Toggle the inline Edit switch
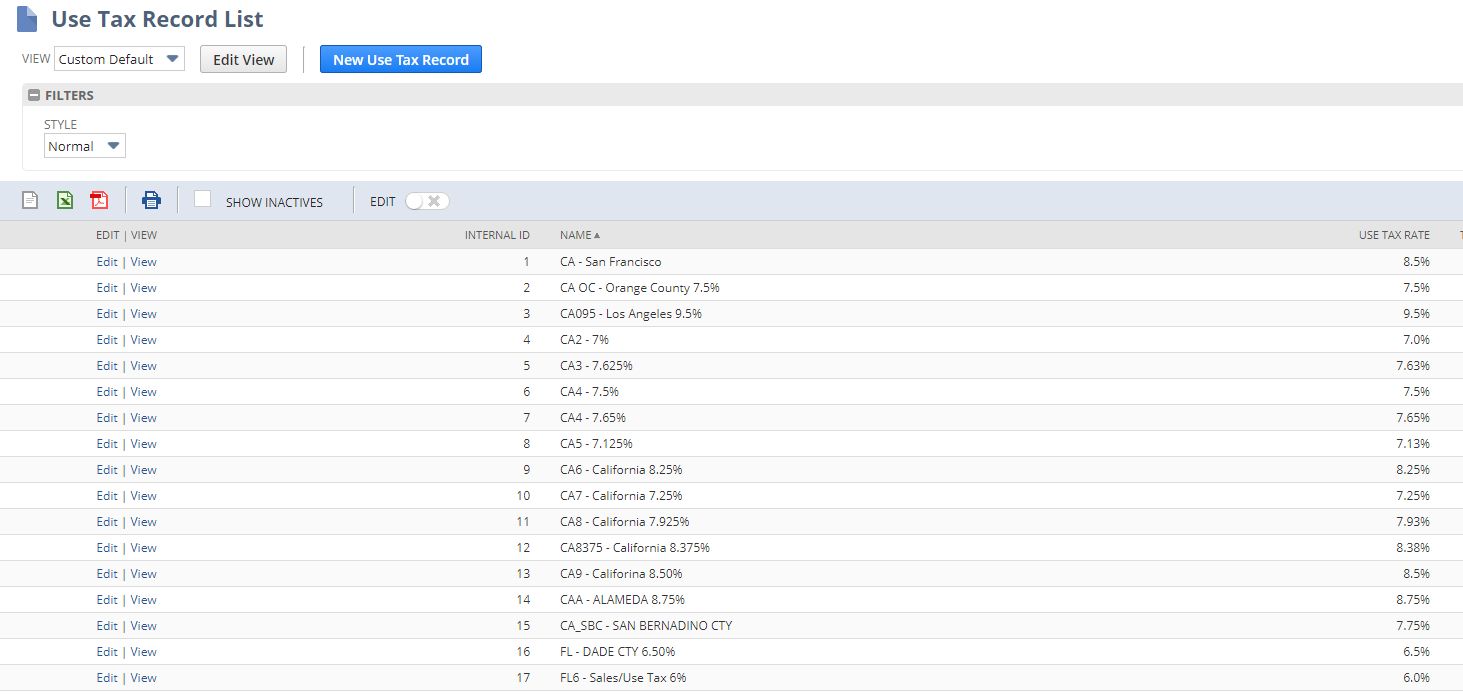This screenshot has width=1463, height=695. [x=427, y=201]
